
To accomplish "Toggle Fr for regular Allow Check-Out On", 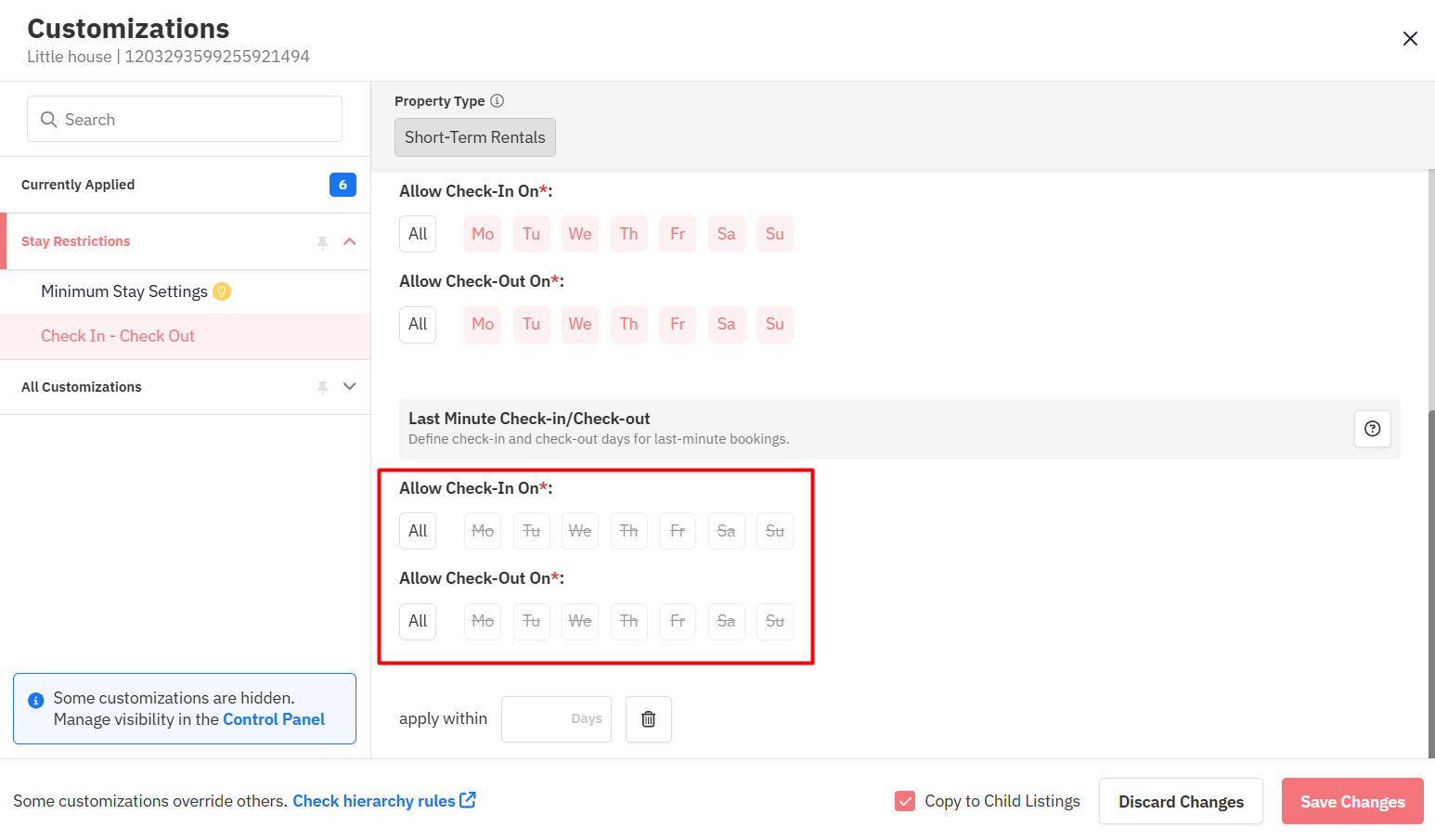I will coord(678,324).
